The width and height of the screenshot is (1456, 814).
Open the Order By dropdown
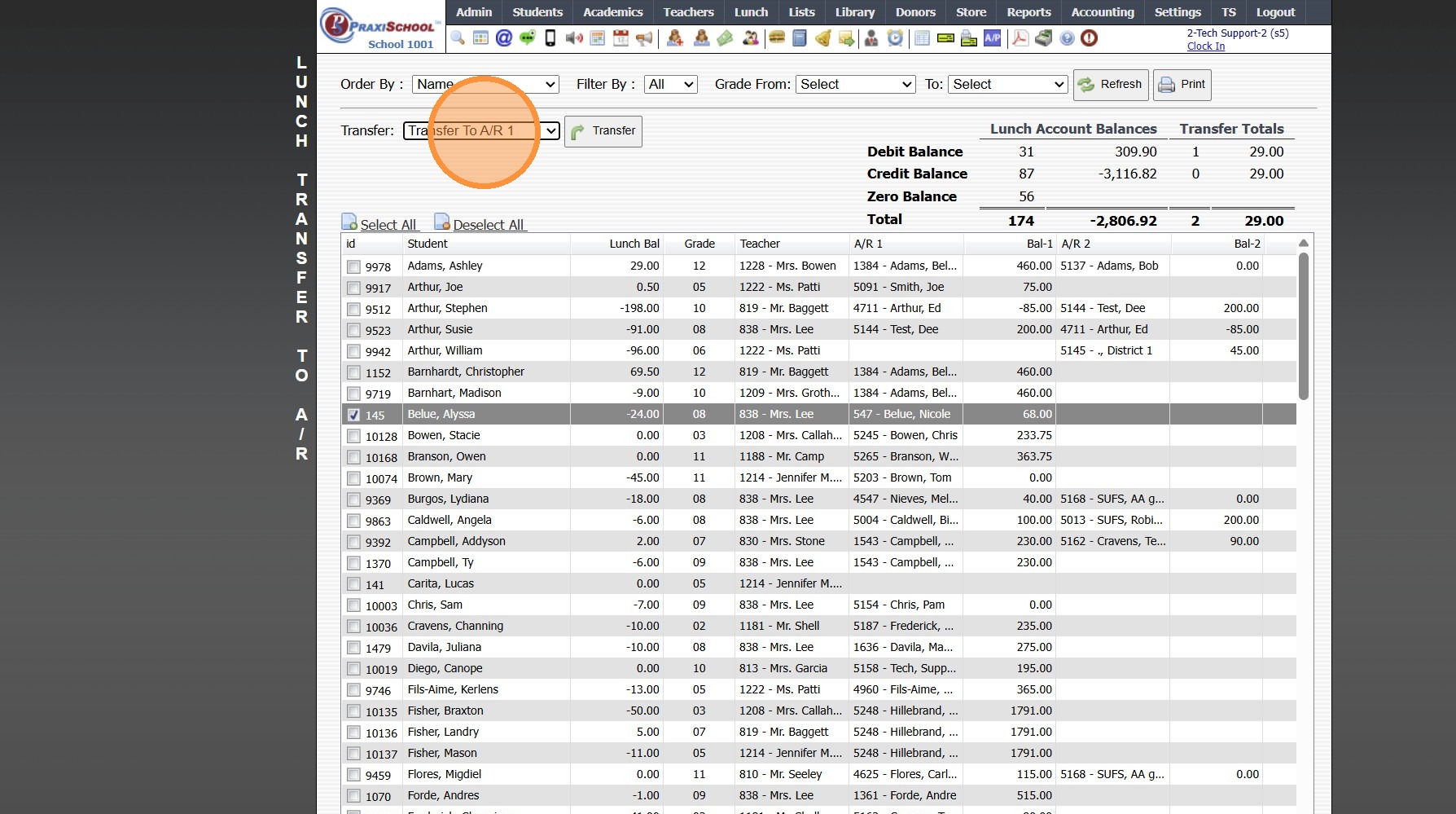pyautogui.click(x=486, y=84)
